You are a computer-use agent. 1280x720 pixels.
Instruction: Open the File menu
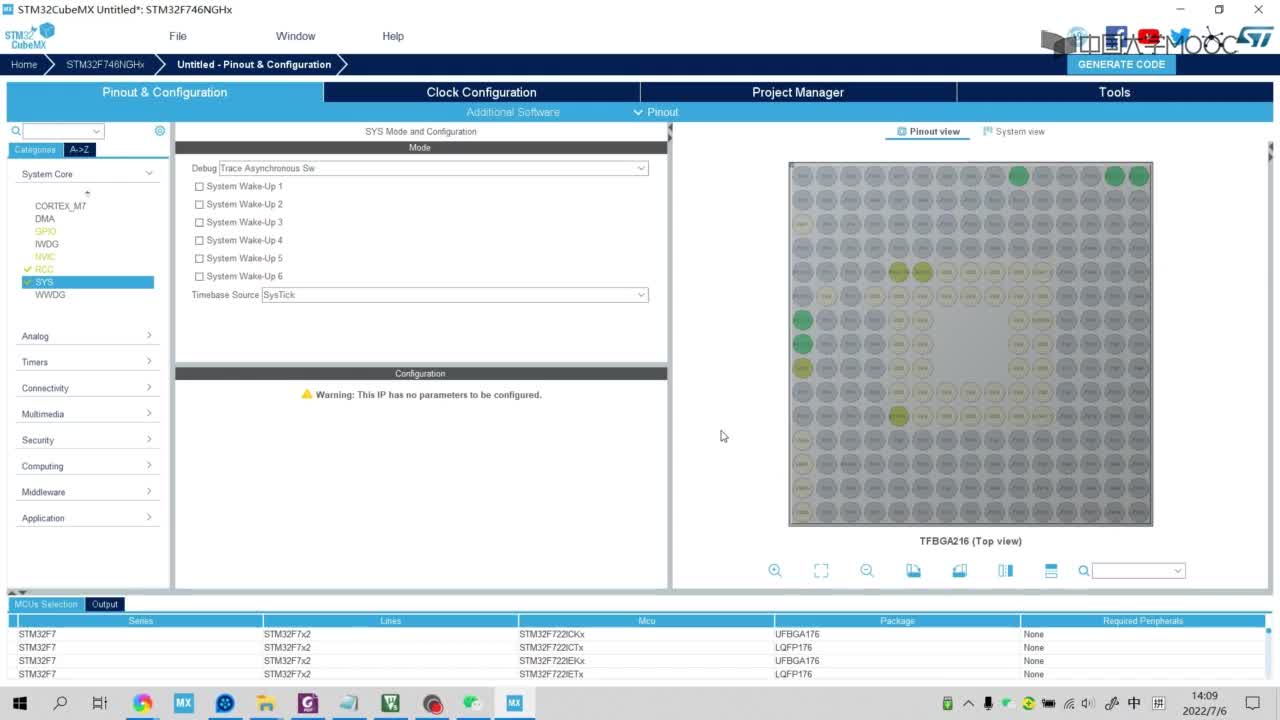(x=178, y=36)
